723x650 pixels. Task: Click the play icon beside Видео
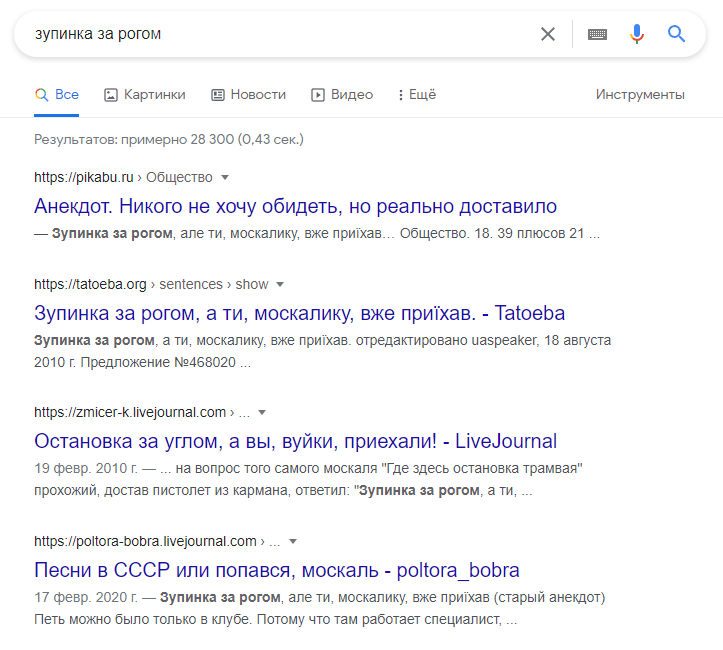pyautogui.click(x=318, y=95)
